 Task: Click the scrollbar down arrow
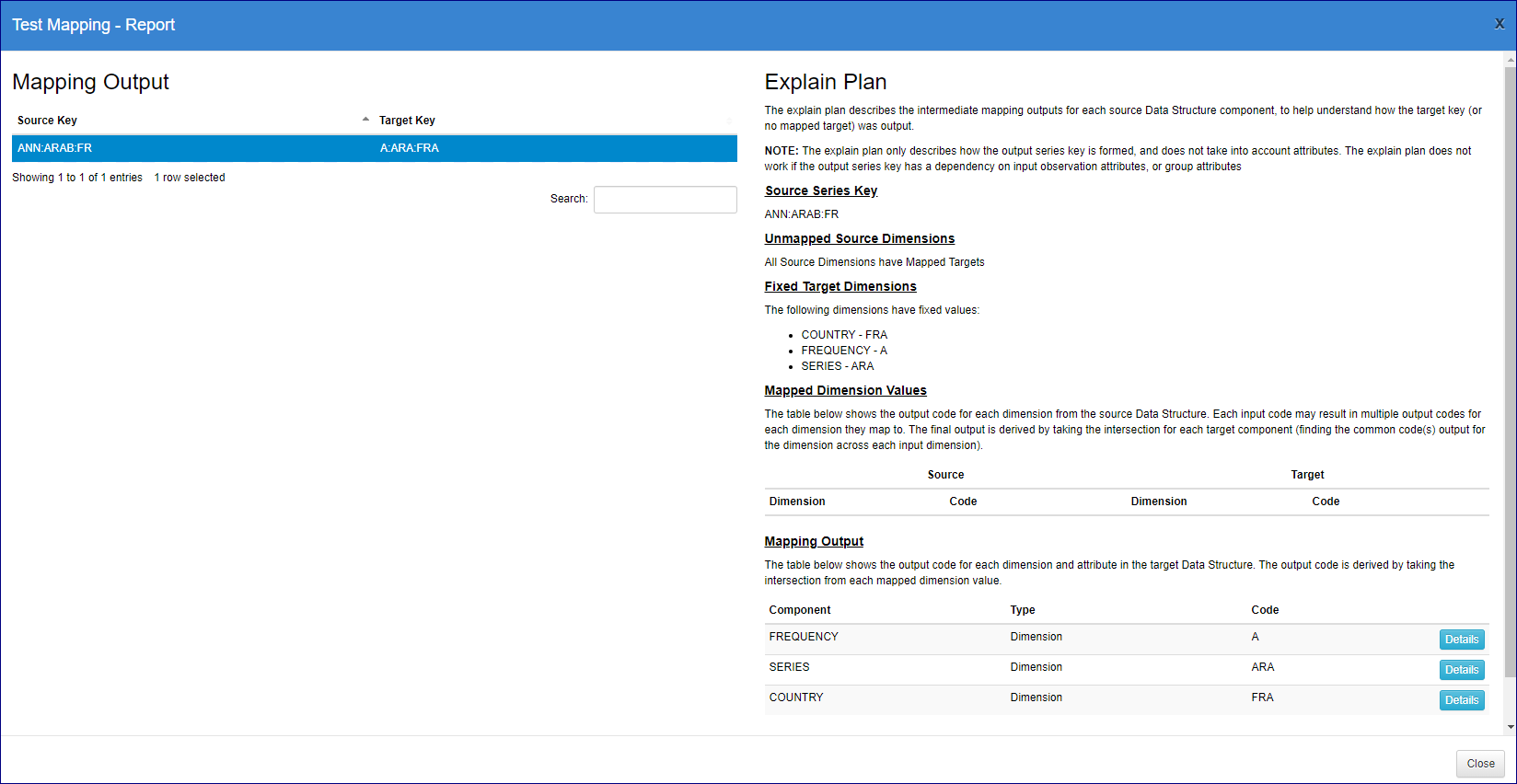pyautogui.click(x=1510, y=727)
